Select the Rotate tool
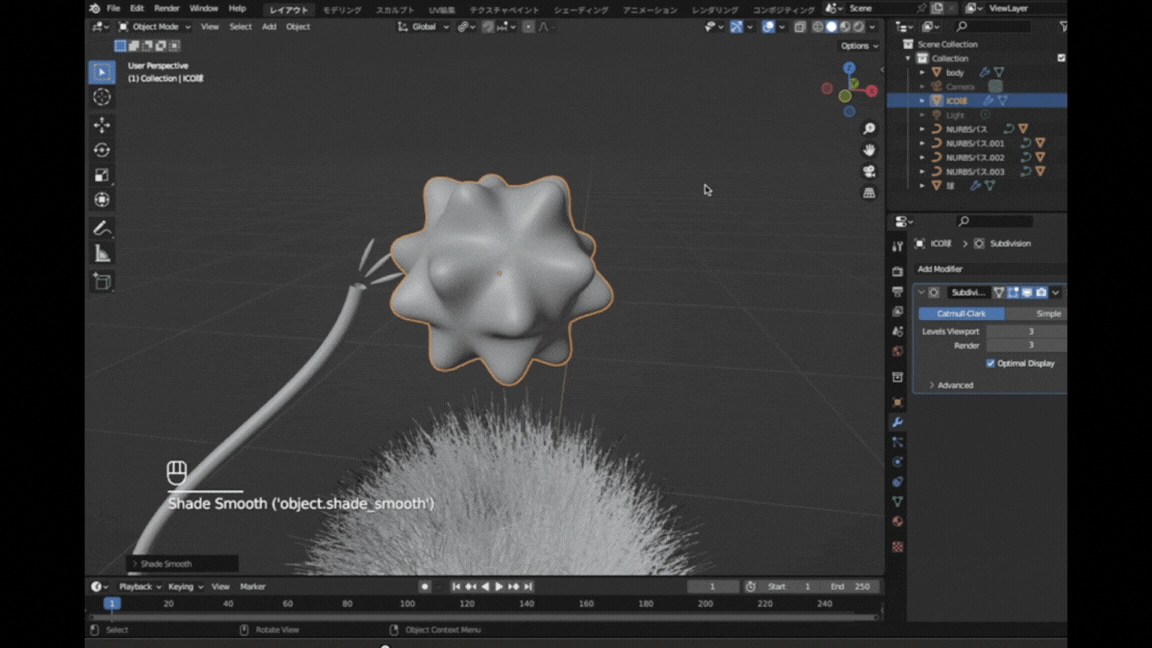 pos(102,150)
